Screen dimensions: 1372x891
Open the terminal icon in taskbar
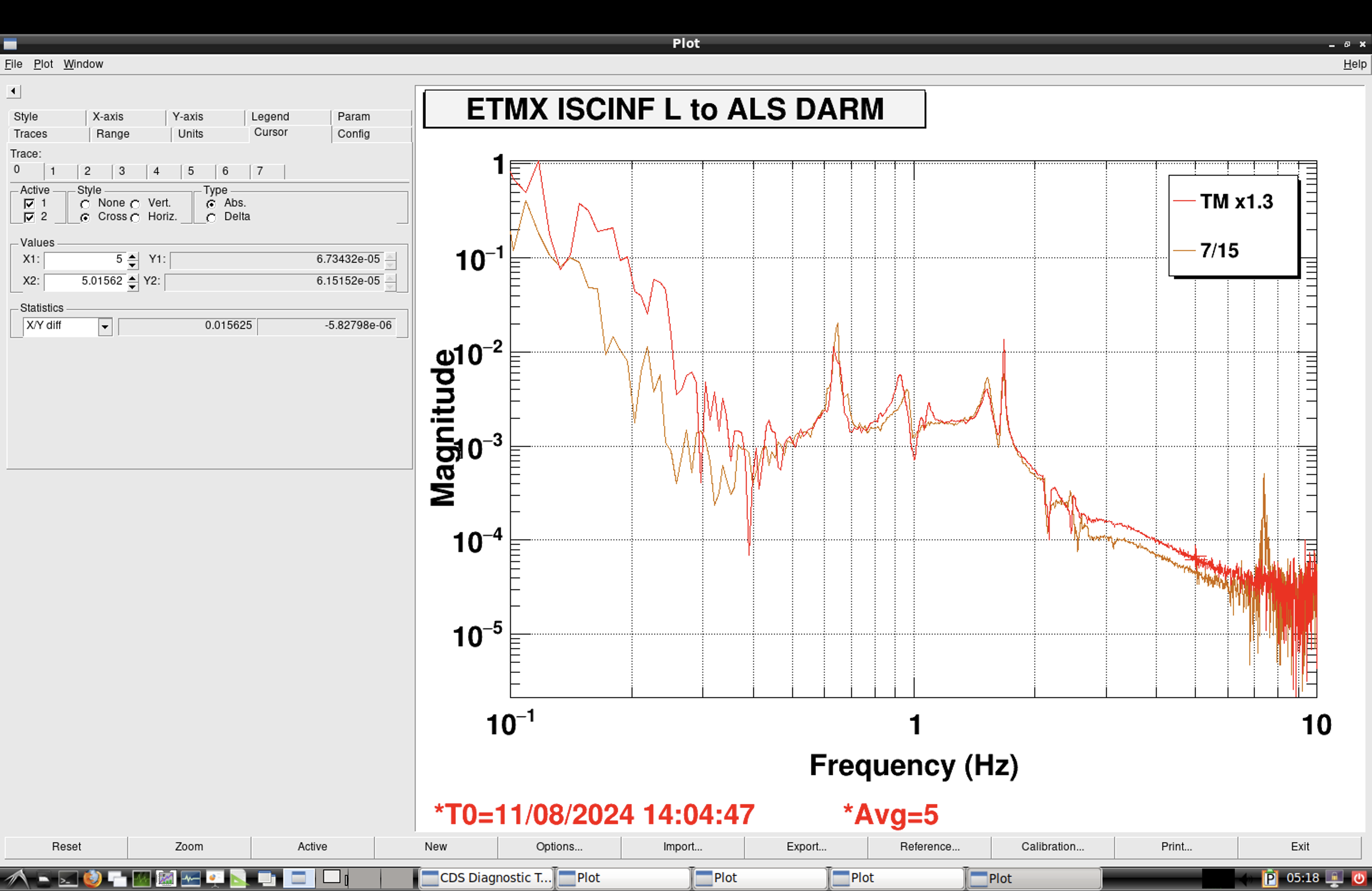[x=68, y=879]
